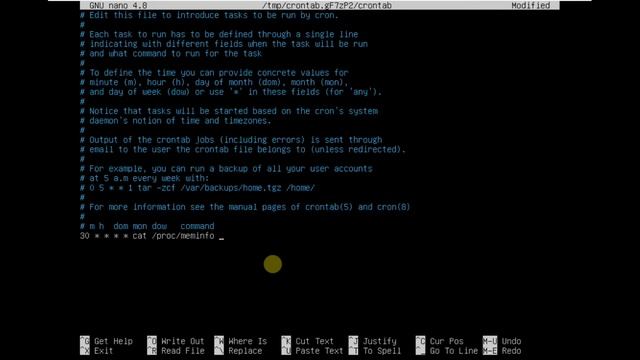Select the Write Out shortcut
Image resolution: width=640 pixels, height=360 pixels.
pyautogui.click(x=182, y=341)
